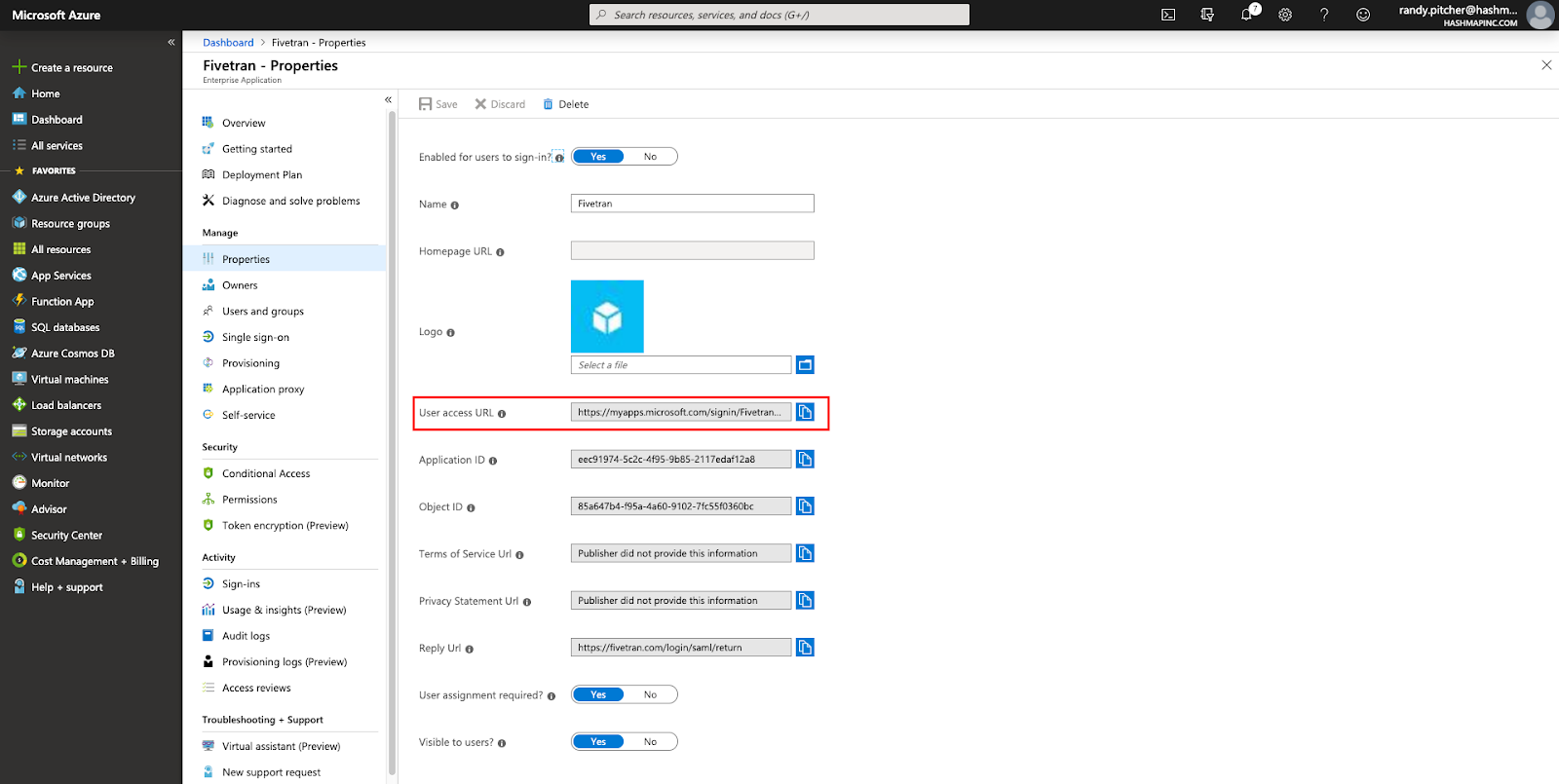Set Enabled for users to sign-in to No
The height and width of the screenshot is (784, 1559).
coord(650,157)
